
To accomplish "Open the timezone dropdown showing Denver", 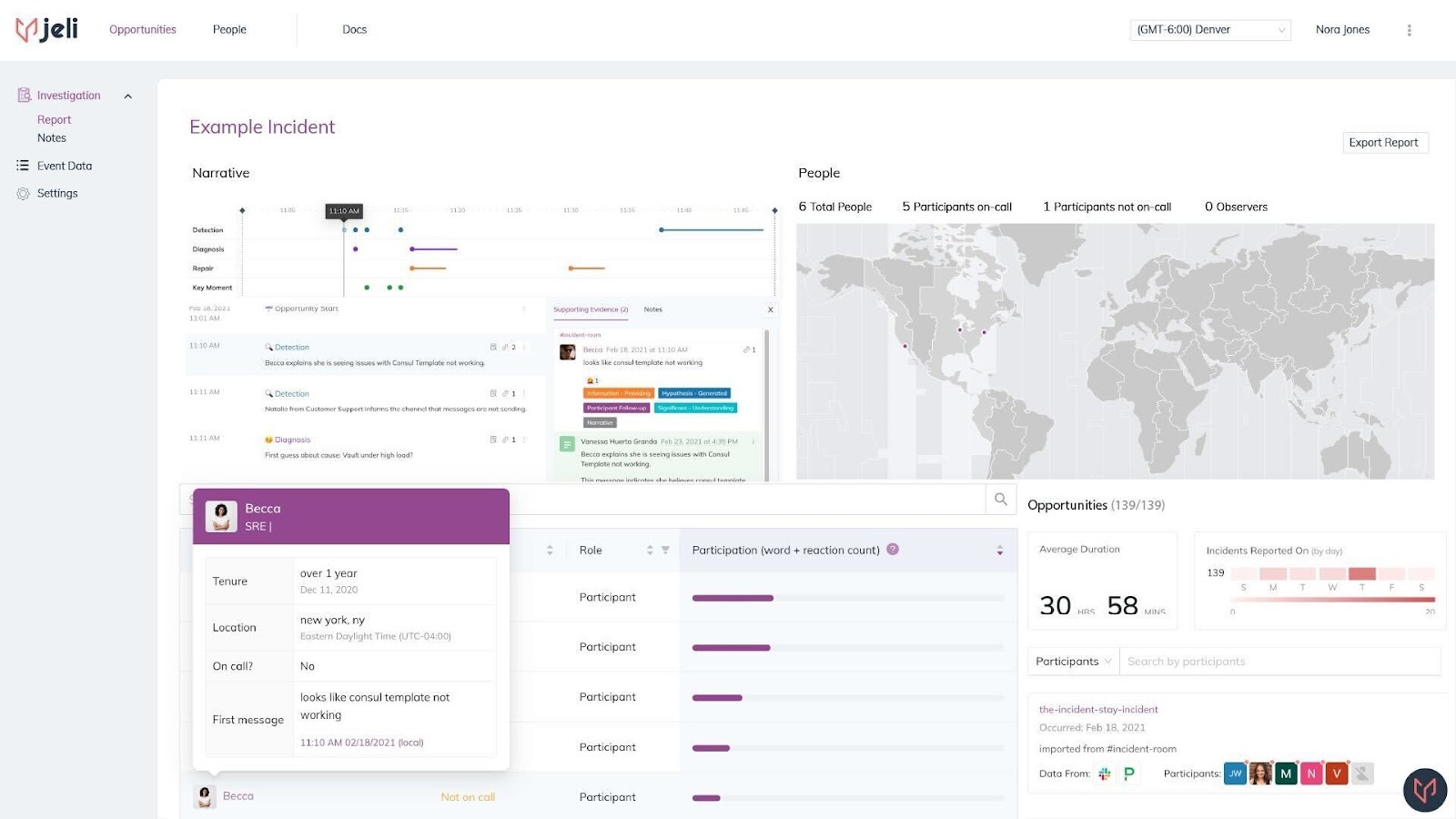I will (x=1209, y=30).
